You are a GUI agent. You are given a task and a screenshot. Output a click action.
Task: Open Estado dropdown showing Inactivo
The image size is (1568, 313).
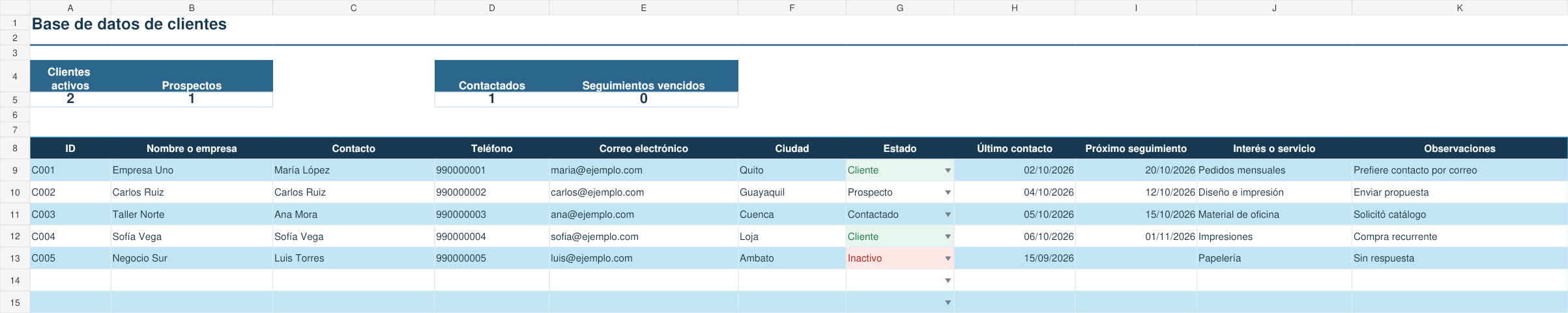948,258
